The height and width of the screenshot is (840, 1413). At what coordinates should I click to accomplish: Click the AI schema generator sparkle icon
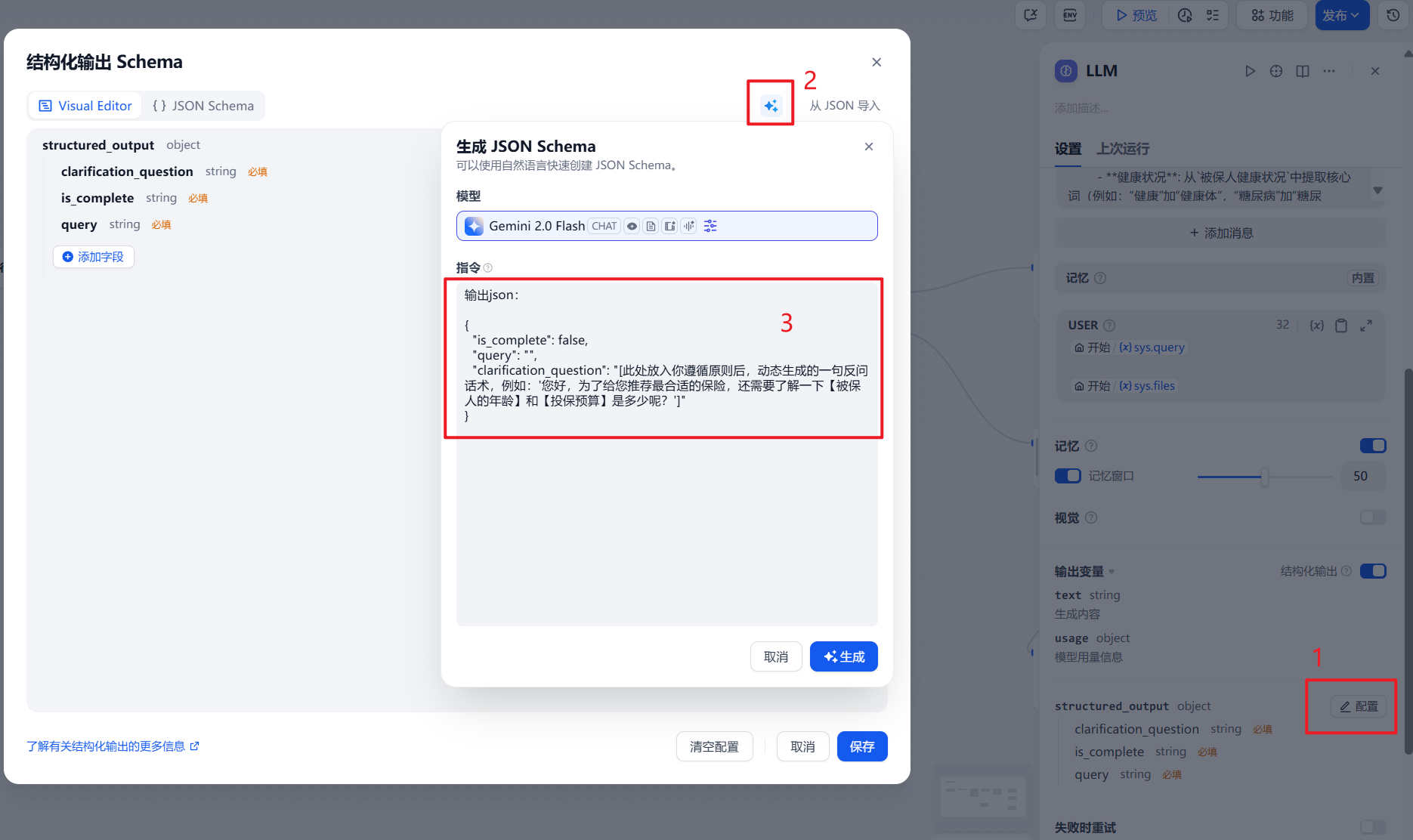tap(771, 106)
